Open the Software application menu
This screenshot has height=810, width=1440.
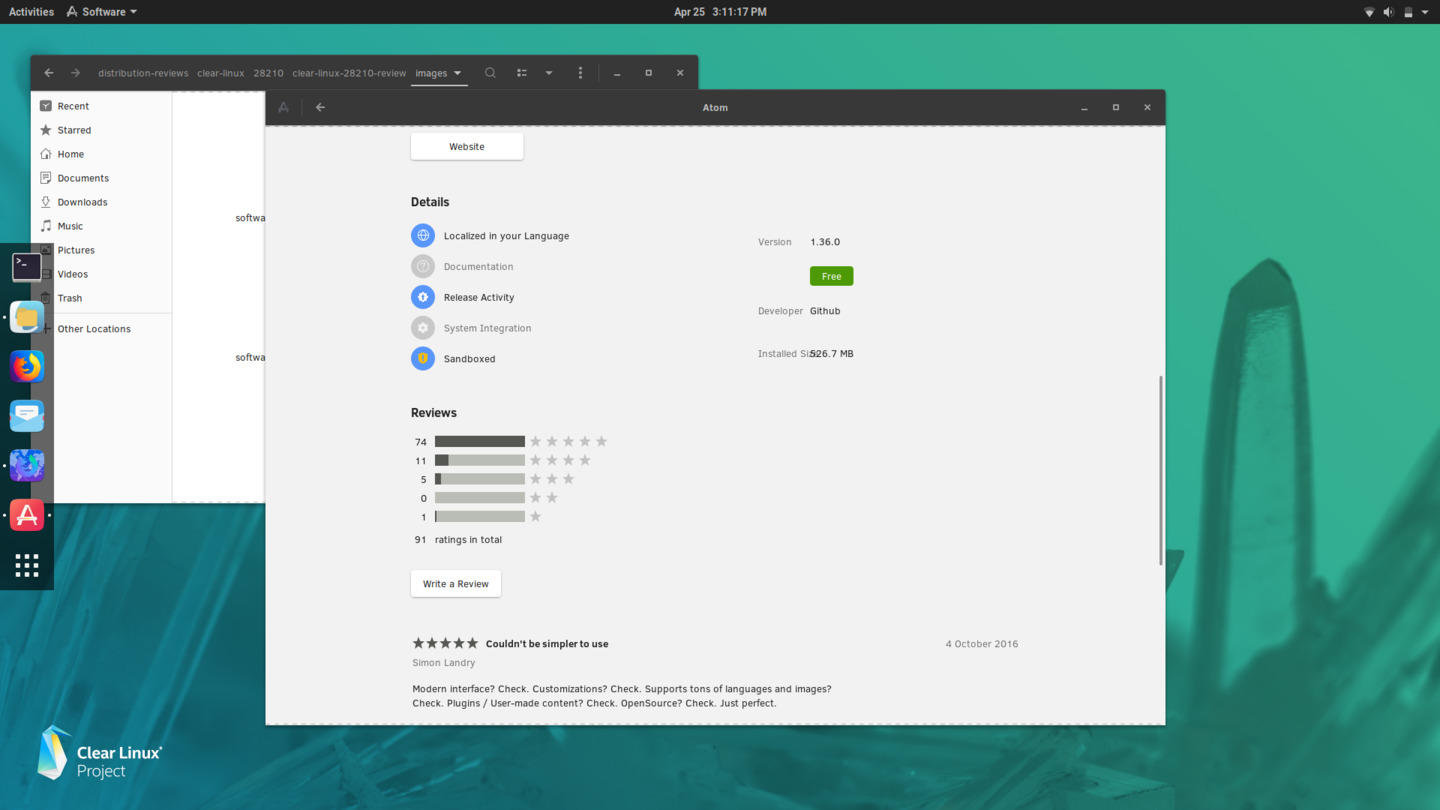tap(102, 12)
